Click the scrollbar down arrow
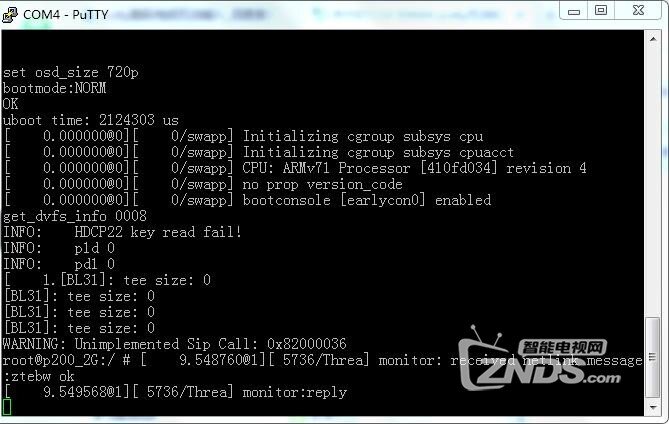This screenshot has width=669, height=424. point(653,408)
